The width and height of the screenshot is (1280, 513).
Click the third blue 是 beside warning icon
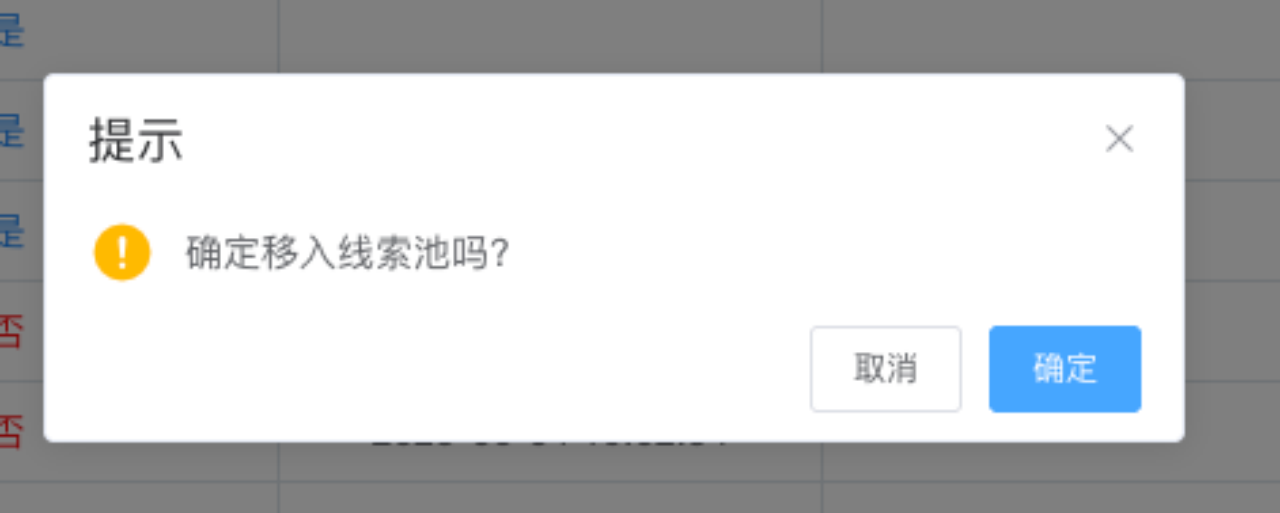coord(11,230)
